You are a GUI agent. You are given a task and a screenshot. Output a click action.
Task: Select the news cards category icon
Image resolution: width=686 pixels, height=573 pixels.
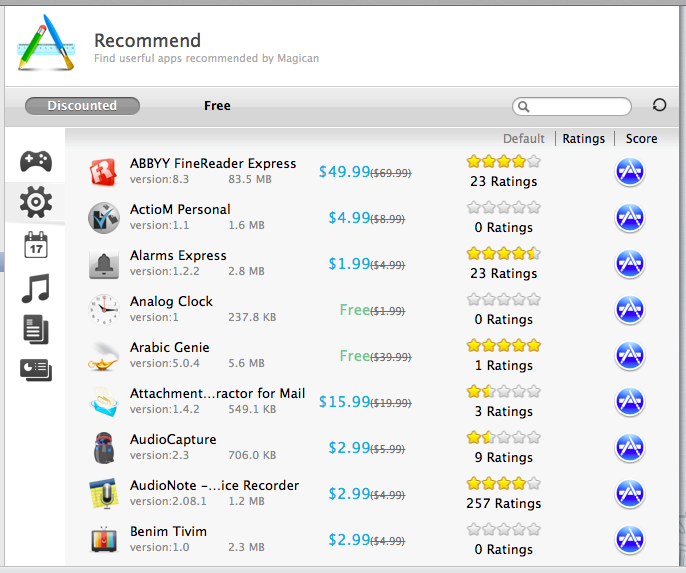tap(36, 370)
